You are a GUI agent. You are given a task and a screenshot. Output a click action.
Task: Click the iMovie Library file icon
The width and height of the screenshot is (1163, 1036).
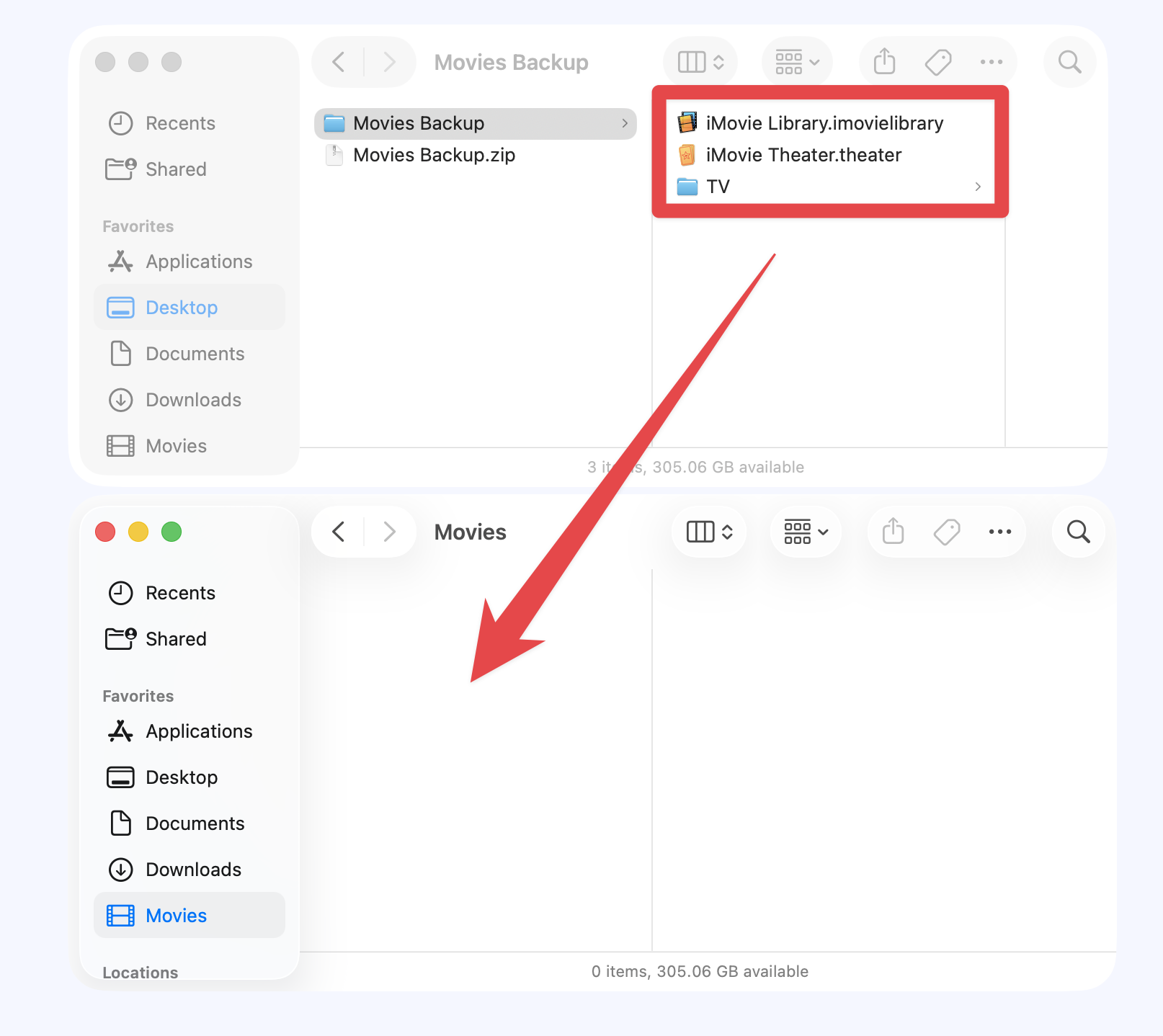[687, 123]
